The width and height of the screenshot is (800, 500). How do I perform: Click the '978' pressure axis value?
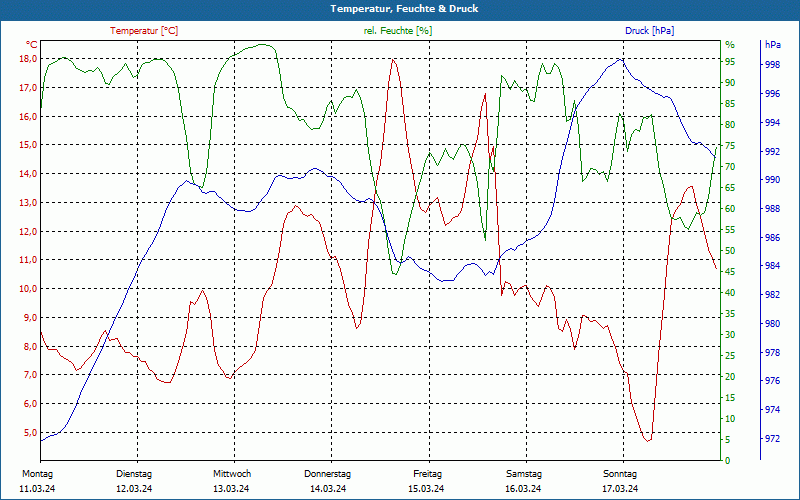tap(772, 353)
